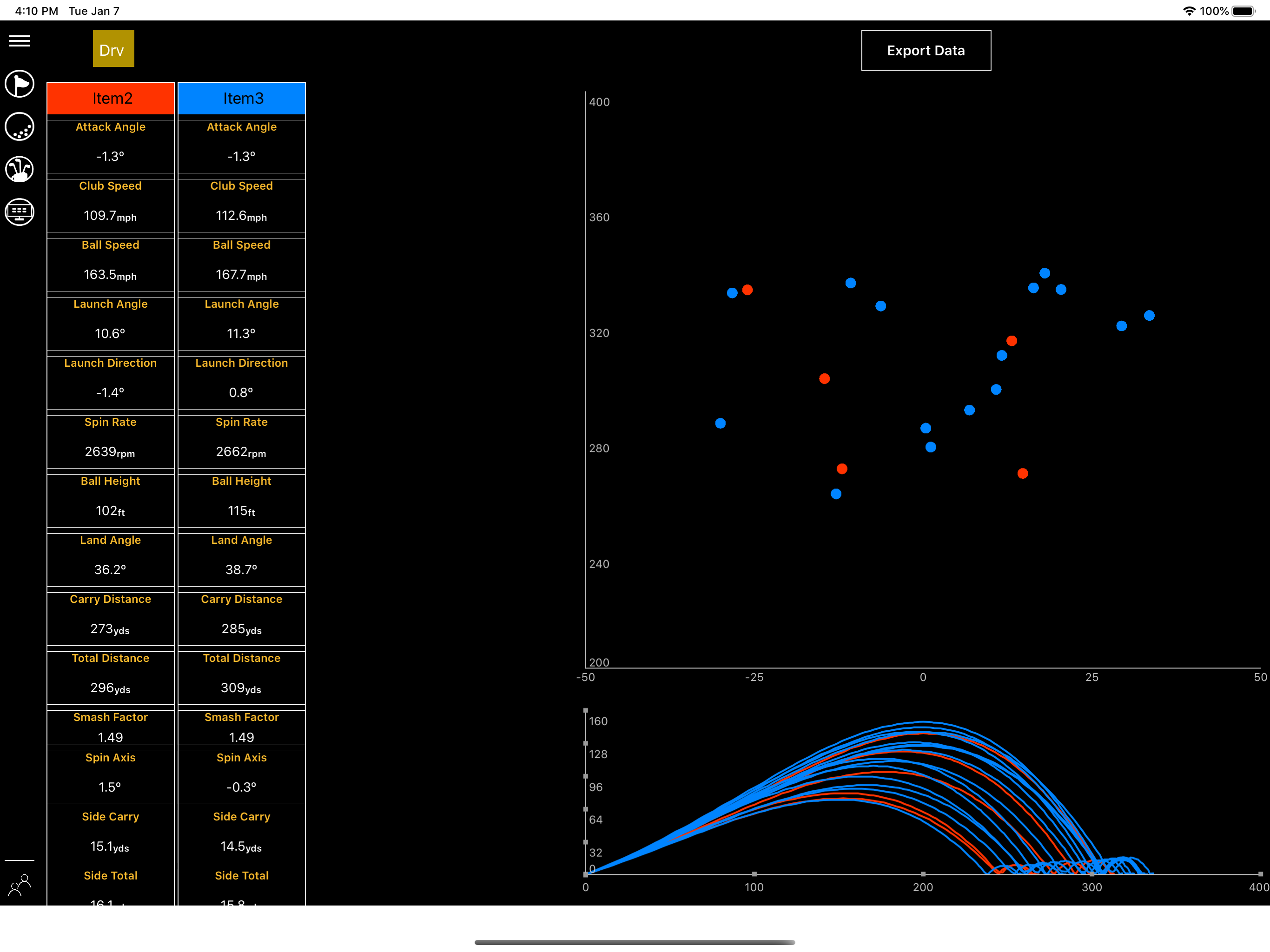Image resolution: width=1270 pixels, height=952 pixels.
Task: Tap Item3 Ball Speed cell
Action: coord(242,264)
